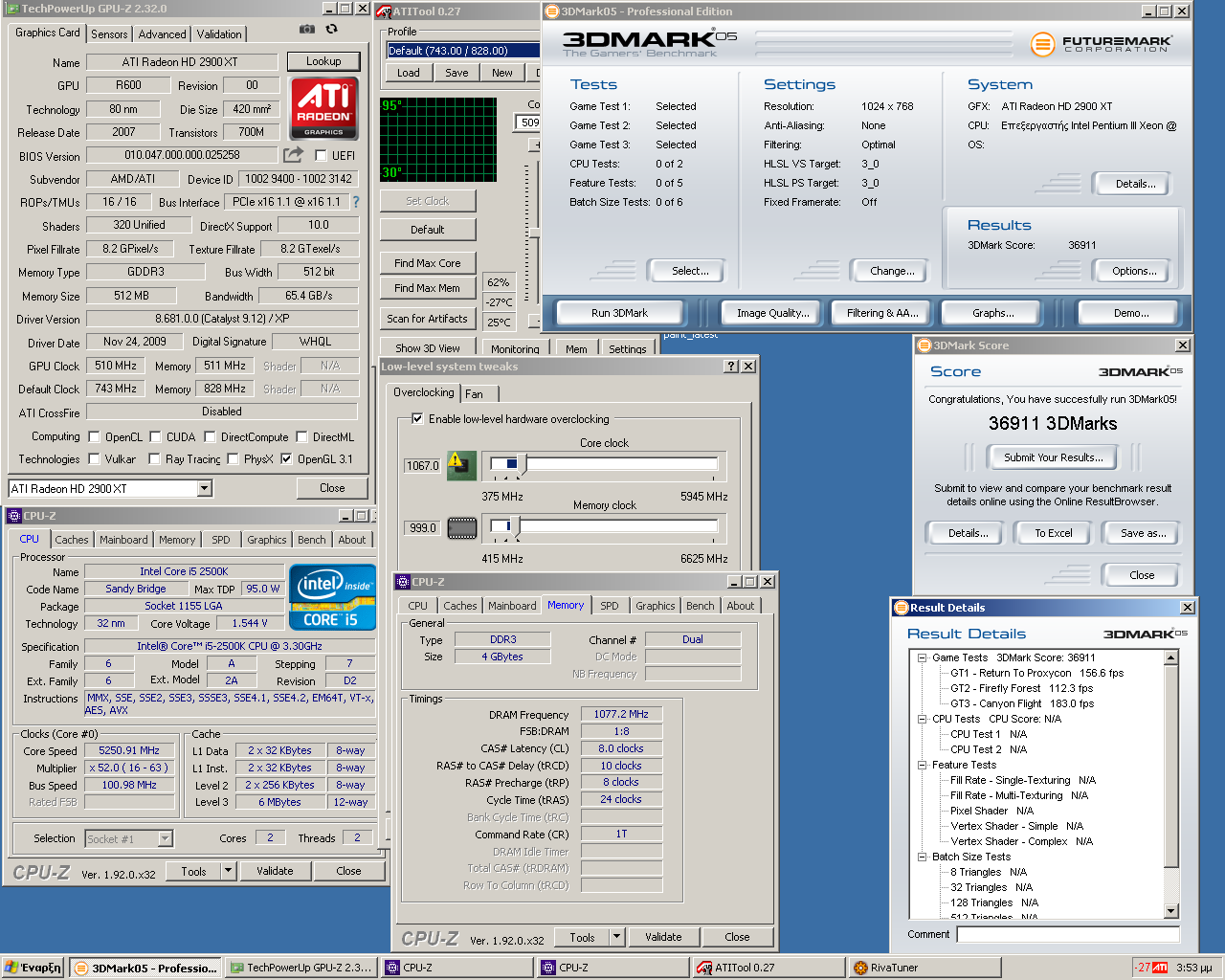This screenshot has width=1225, height=980.
Task: Click Submit Your Results button
Action: [1053, 457]
